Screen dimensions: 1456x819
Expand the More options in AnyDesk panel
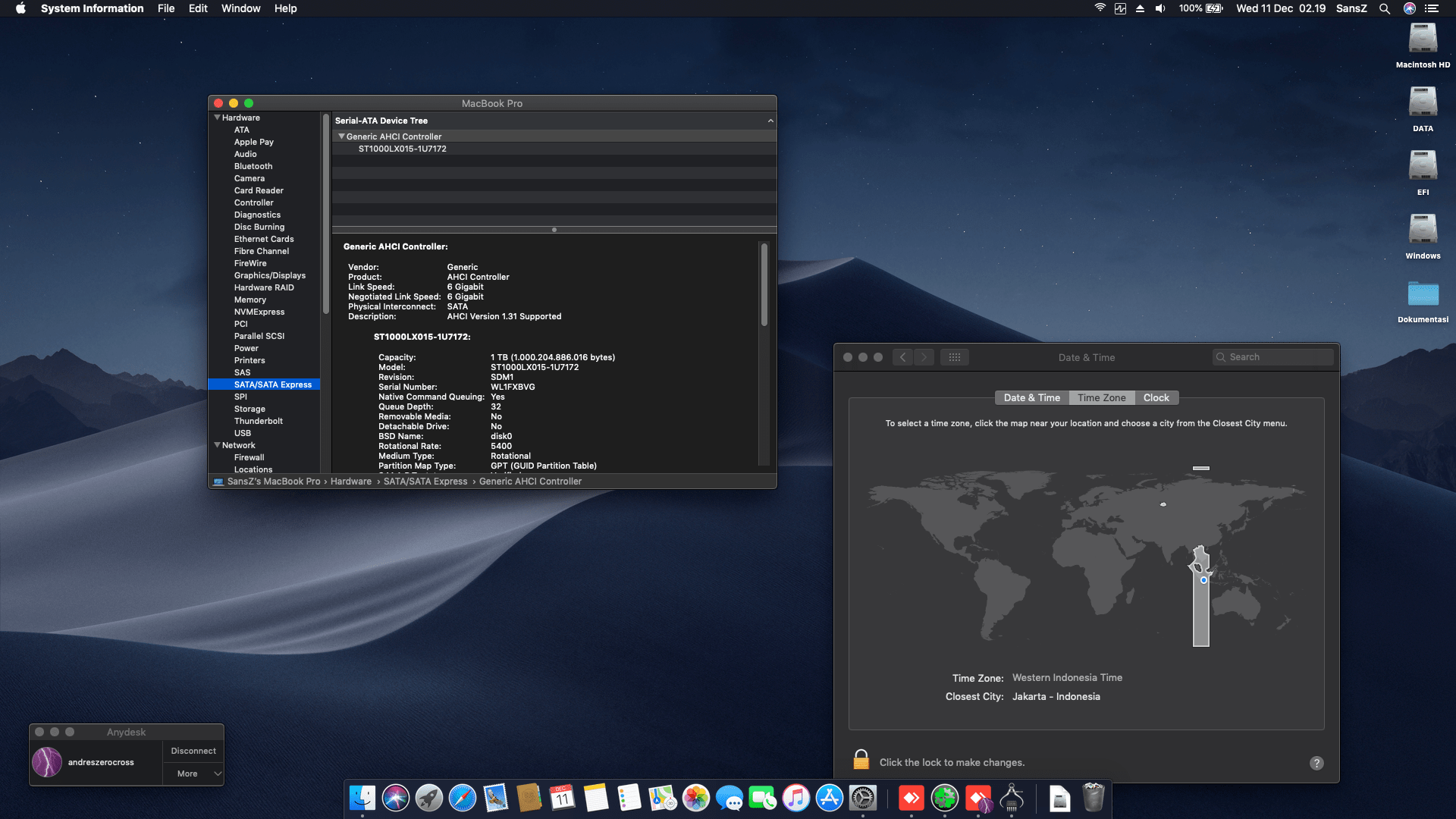pos(193,773)
